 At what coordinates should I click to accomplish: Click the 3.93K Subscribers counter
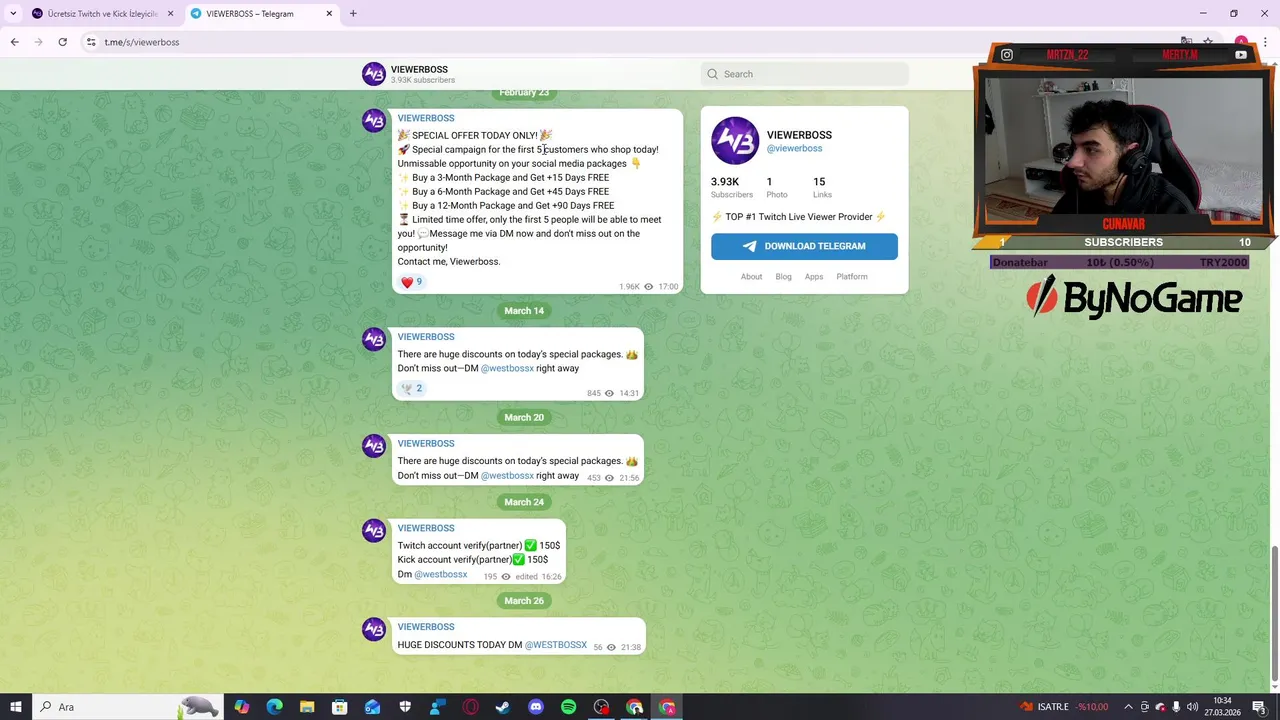coord(732,187)
